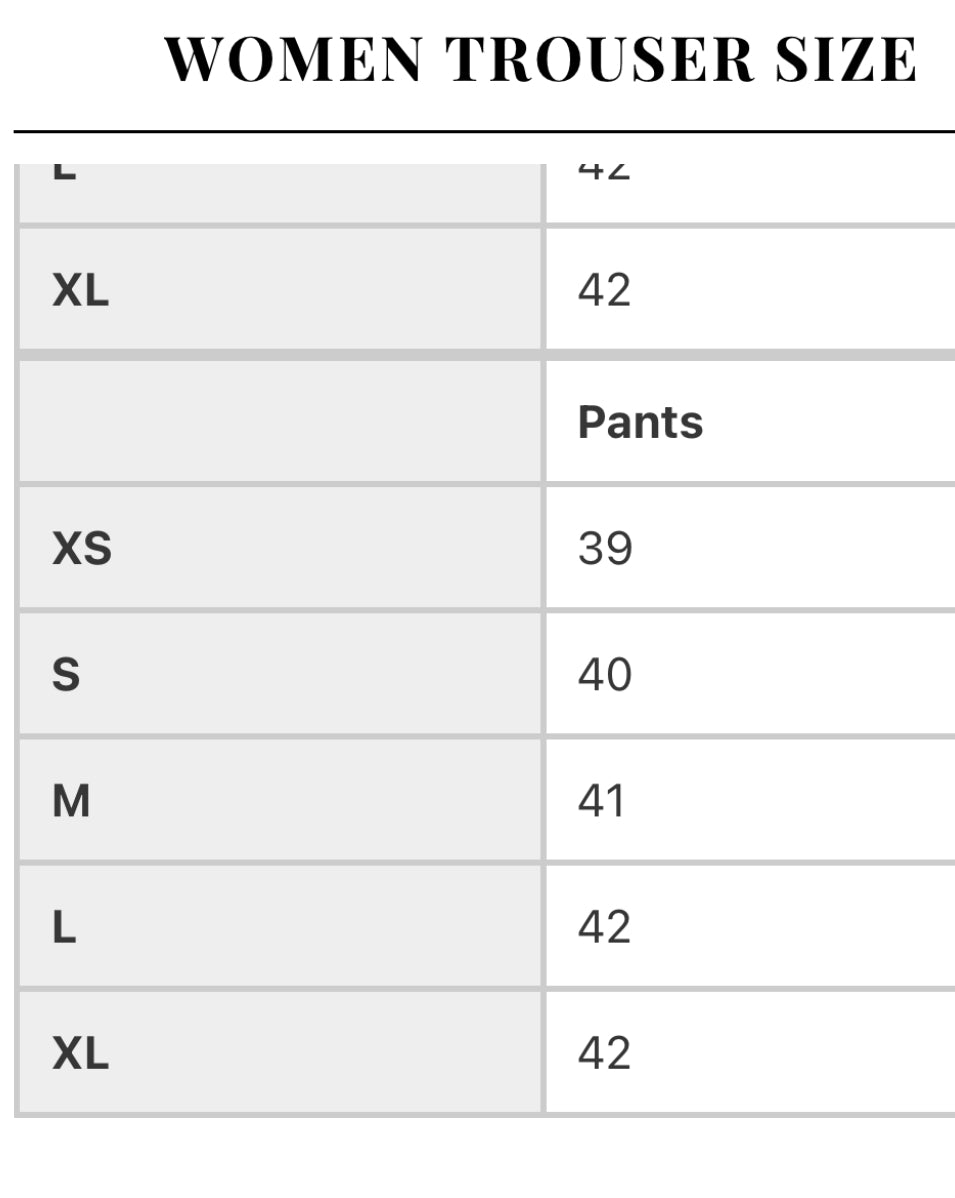
Task: Select the XS size row label
Action: pos(82,548)
